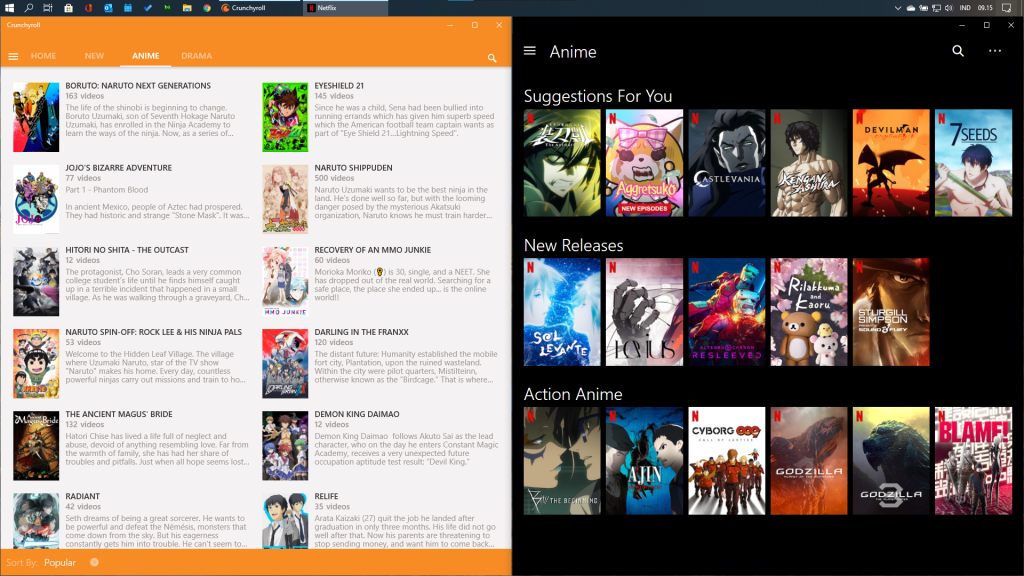Switch to the DRAMA tab in Crunchyroll
This screenshot has height=576, width=1024.
point(196,56)
